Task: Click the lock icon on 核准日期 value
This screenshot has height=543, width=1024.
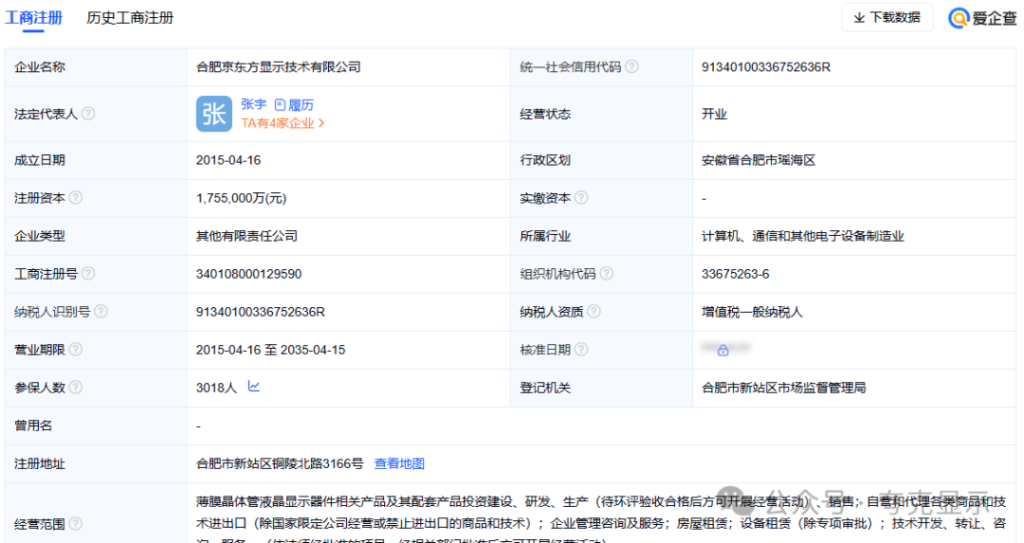Action: coord(723,351)
